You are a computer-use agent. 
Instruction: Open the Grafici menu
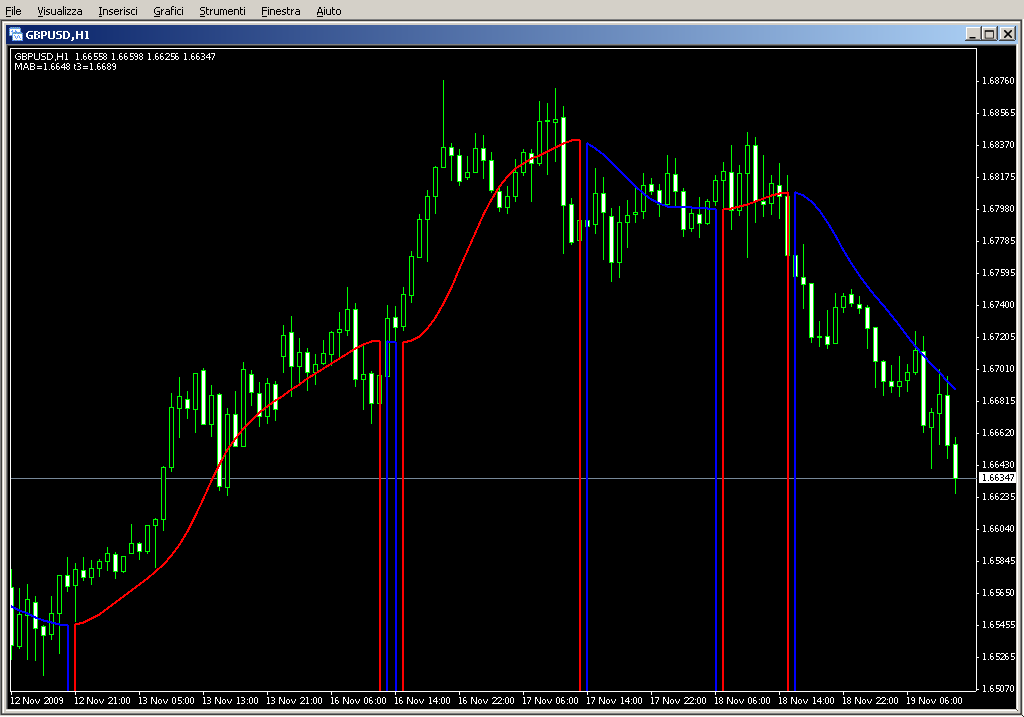[168, 11]
